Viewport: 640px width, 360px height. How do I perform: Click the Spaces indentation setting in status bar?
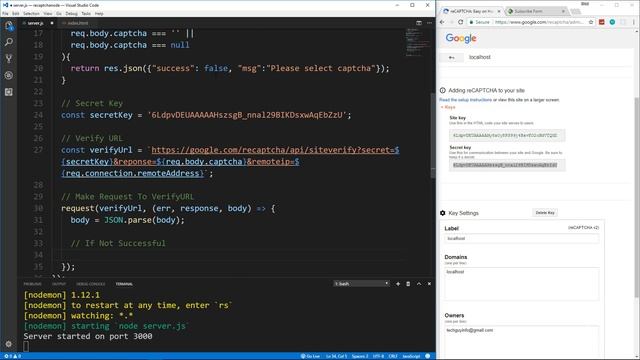tap(360, 356)
